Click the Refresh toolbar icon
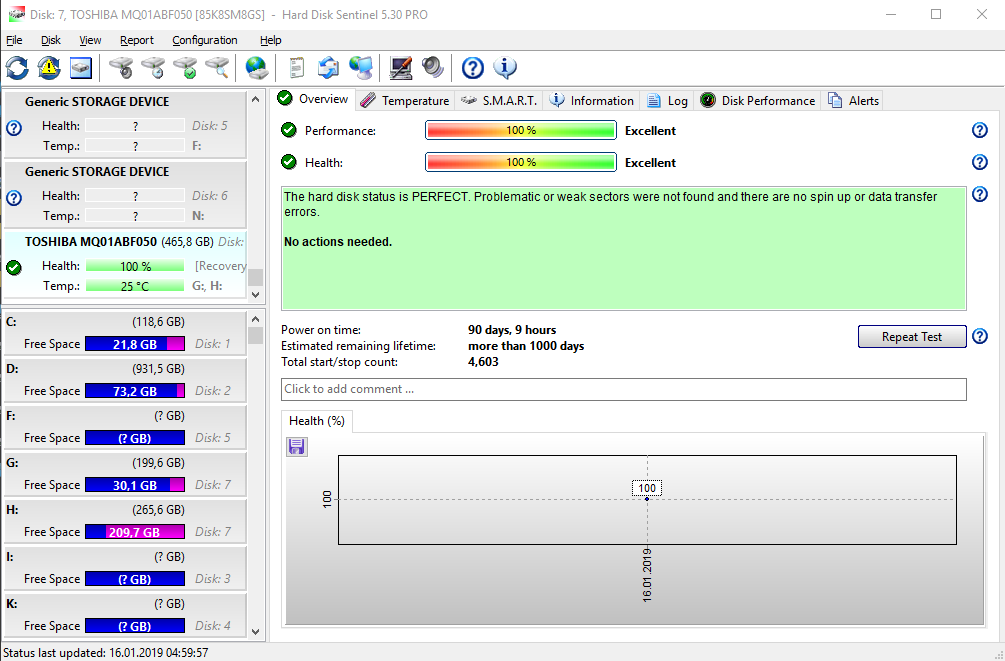Image resolution: width=1005 pixels, height=661 pixels. [x=17, y=68]
